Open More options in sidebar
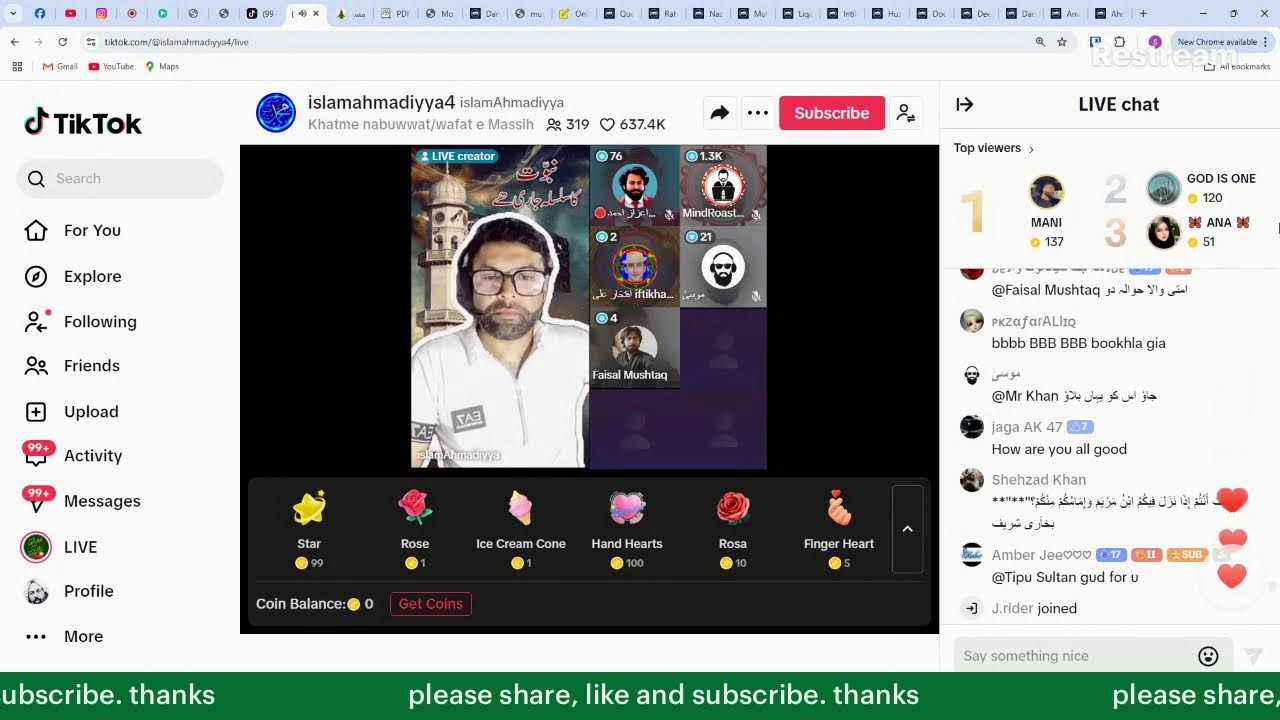1280x720 pixels. tap(83, 636)
